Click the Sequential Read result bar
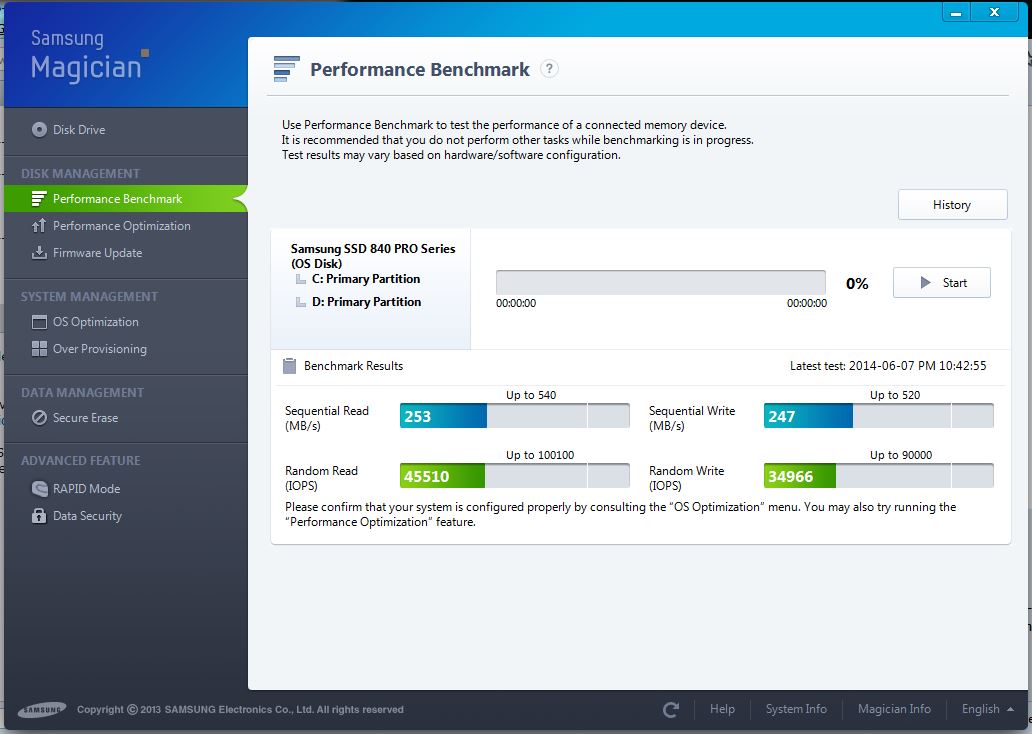The height and width of the screenshot is (734, 1032). tap(515, 416)
